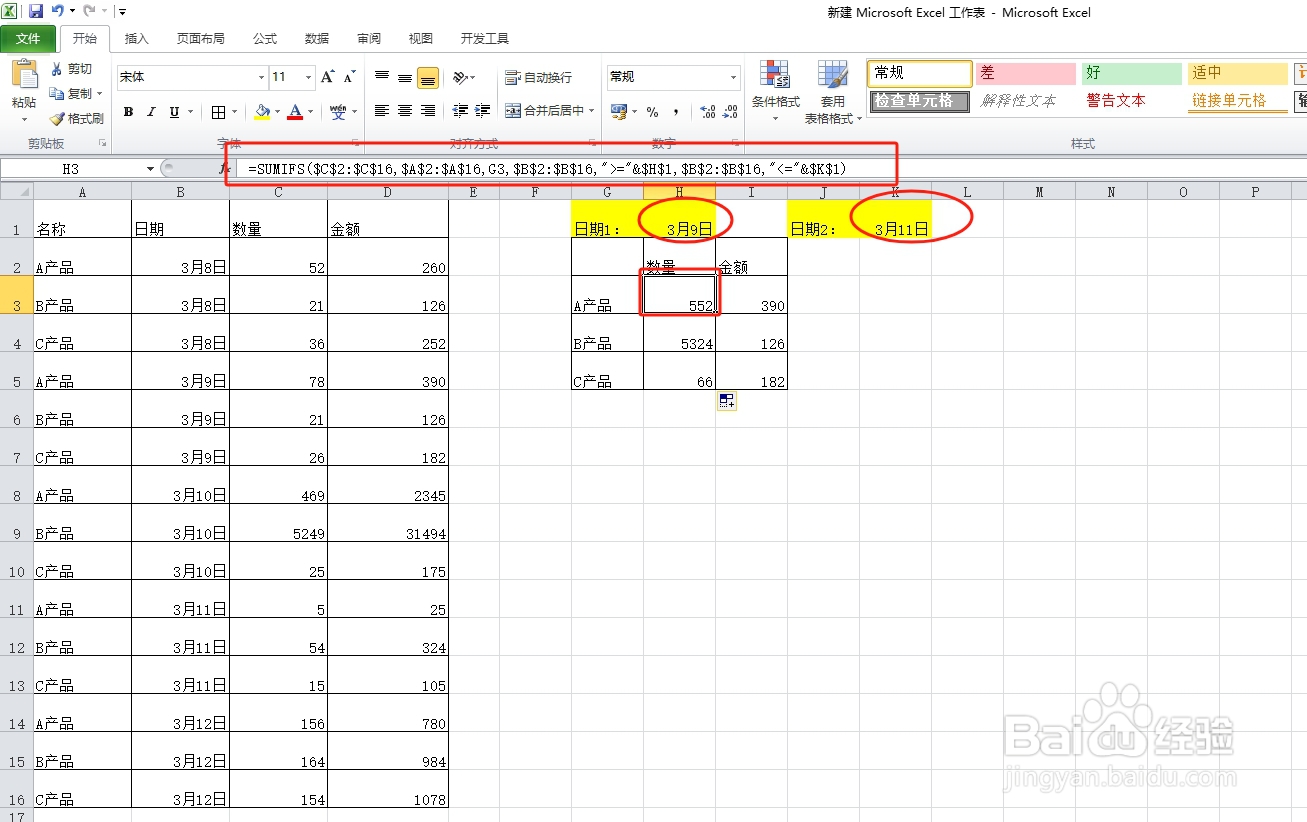The width and height of the screenshot is (1307, 822).
Task: Decrease font size with the small A
Action: point(349,77)
